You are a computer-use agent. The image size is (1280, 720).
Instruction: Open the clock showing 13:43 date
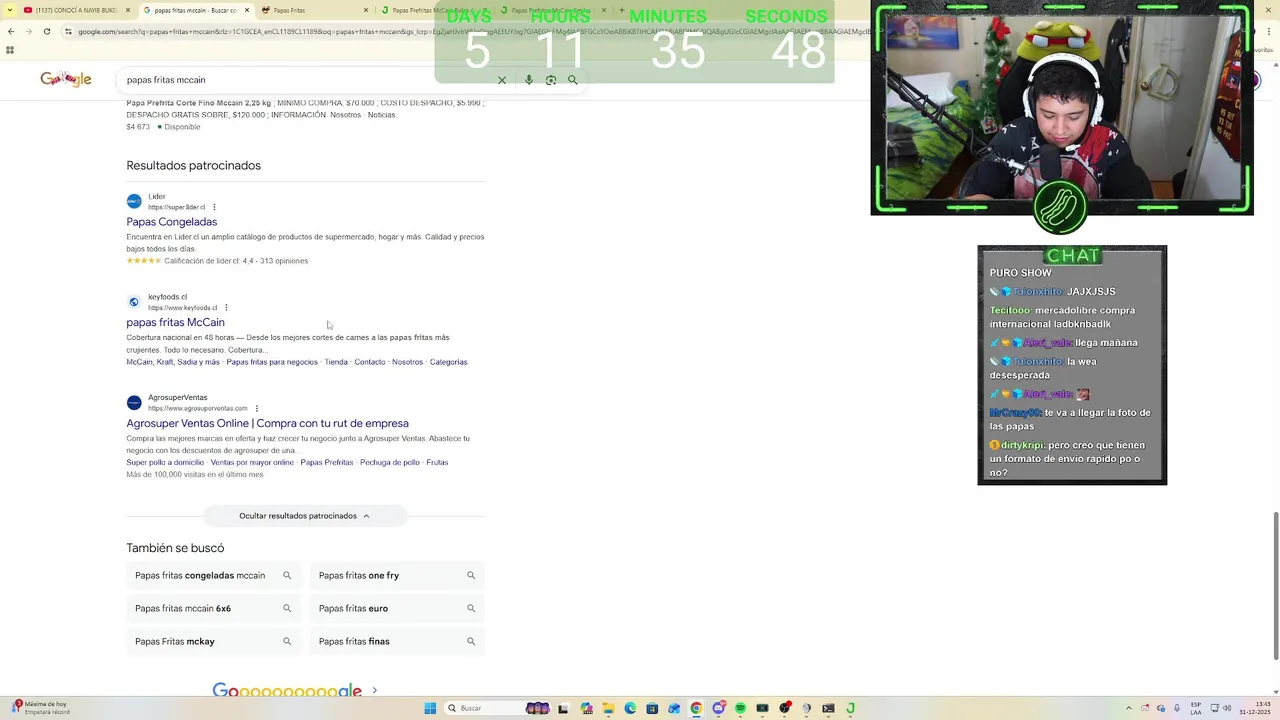tap(1255, 708)
